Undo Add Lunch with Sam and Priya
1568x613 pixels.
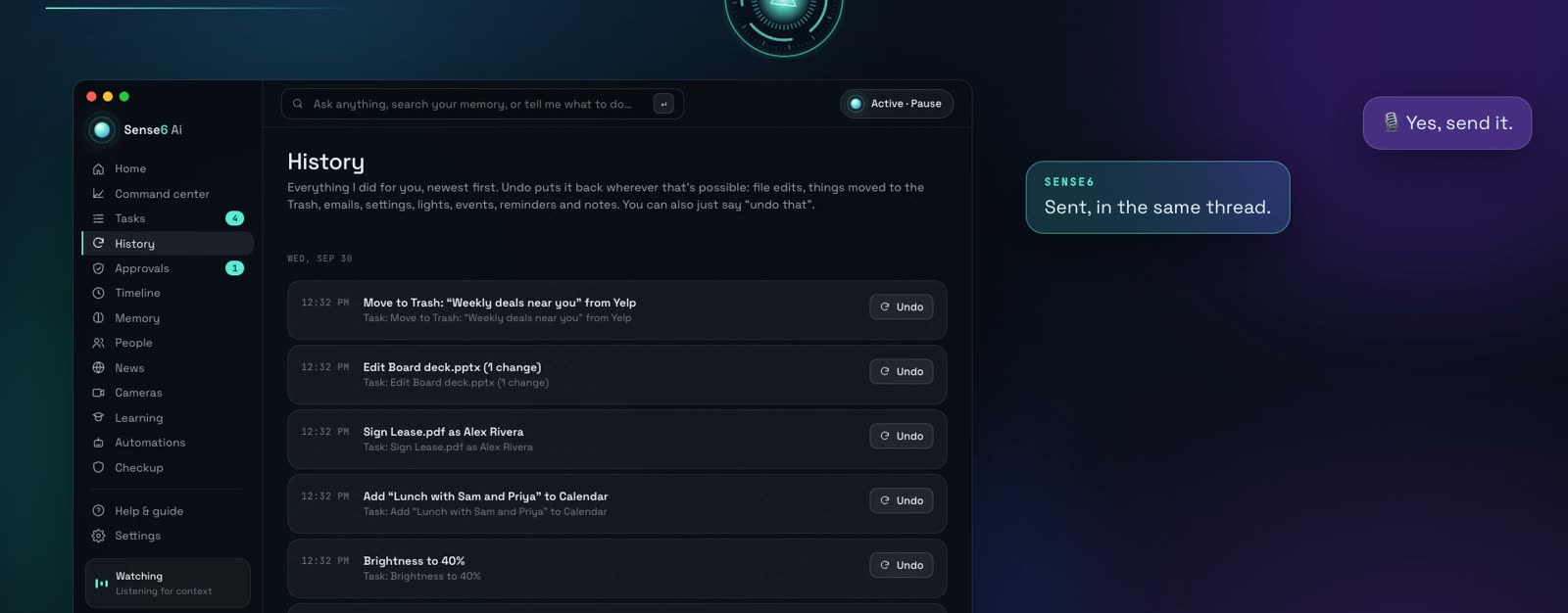pyautogui.click(x=902, y=501)
